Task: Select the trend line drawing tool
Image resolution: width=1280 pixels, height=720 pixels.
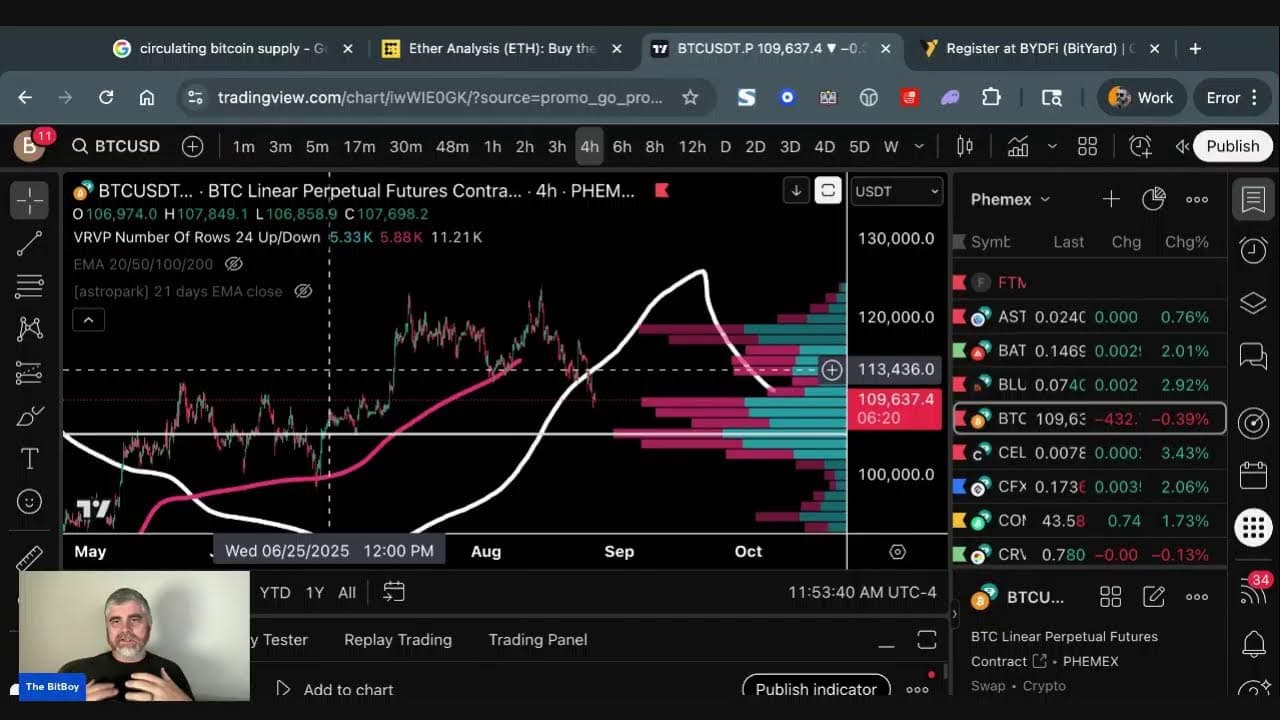Action: (x=30, y=243)
